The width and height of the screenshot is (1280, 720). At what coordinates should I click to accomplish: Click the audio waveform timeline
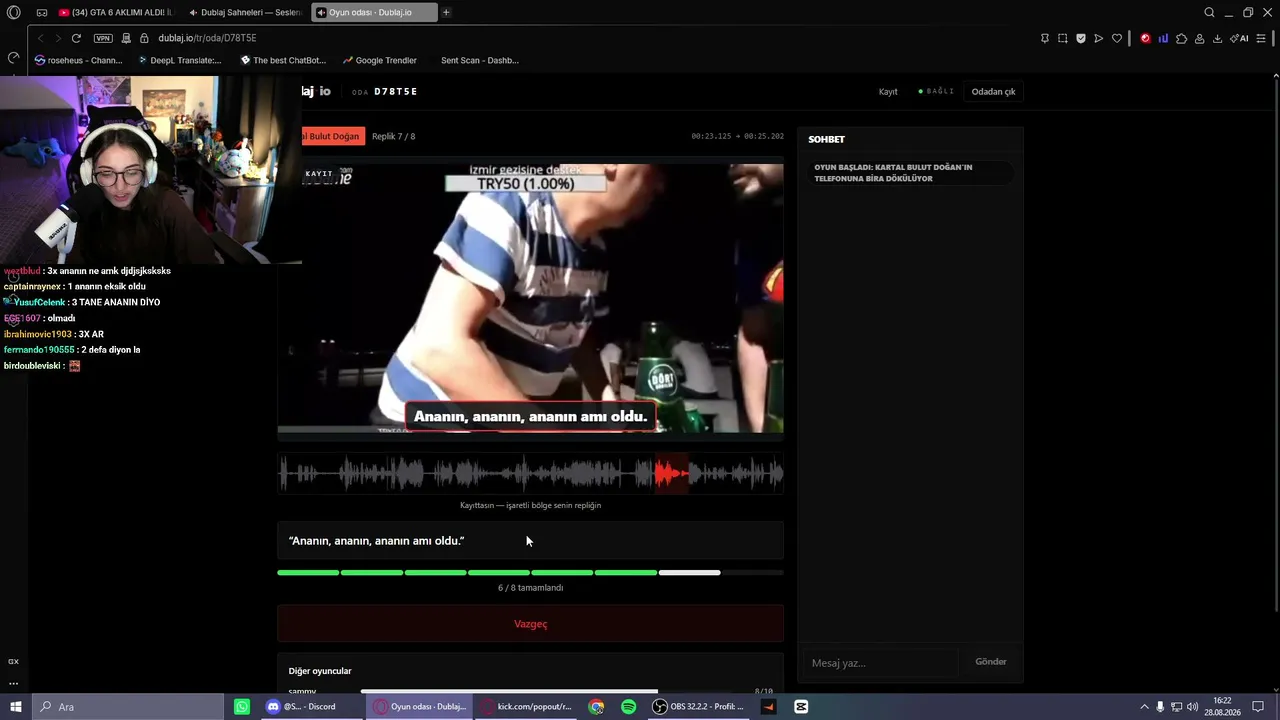[530, 473]
